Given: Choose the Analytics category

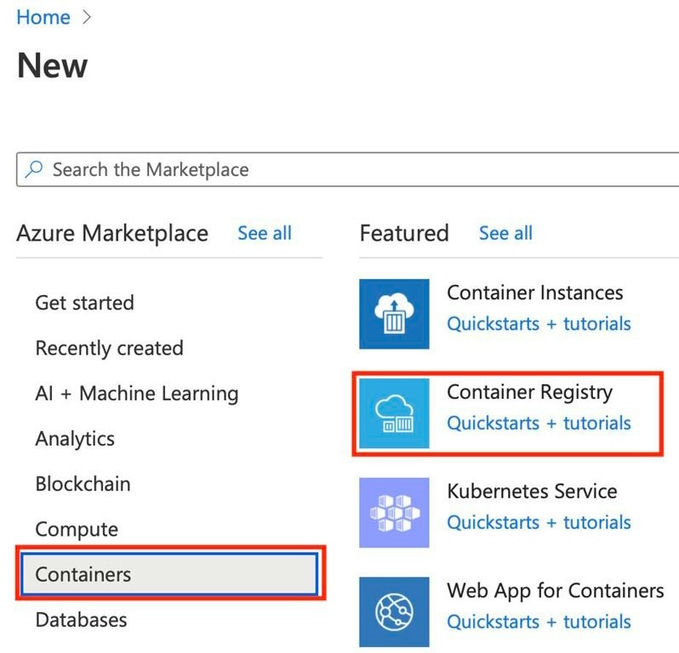Looking at the screenshot, I should pyautogui.click(x=75, y=438).
